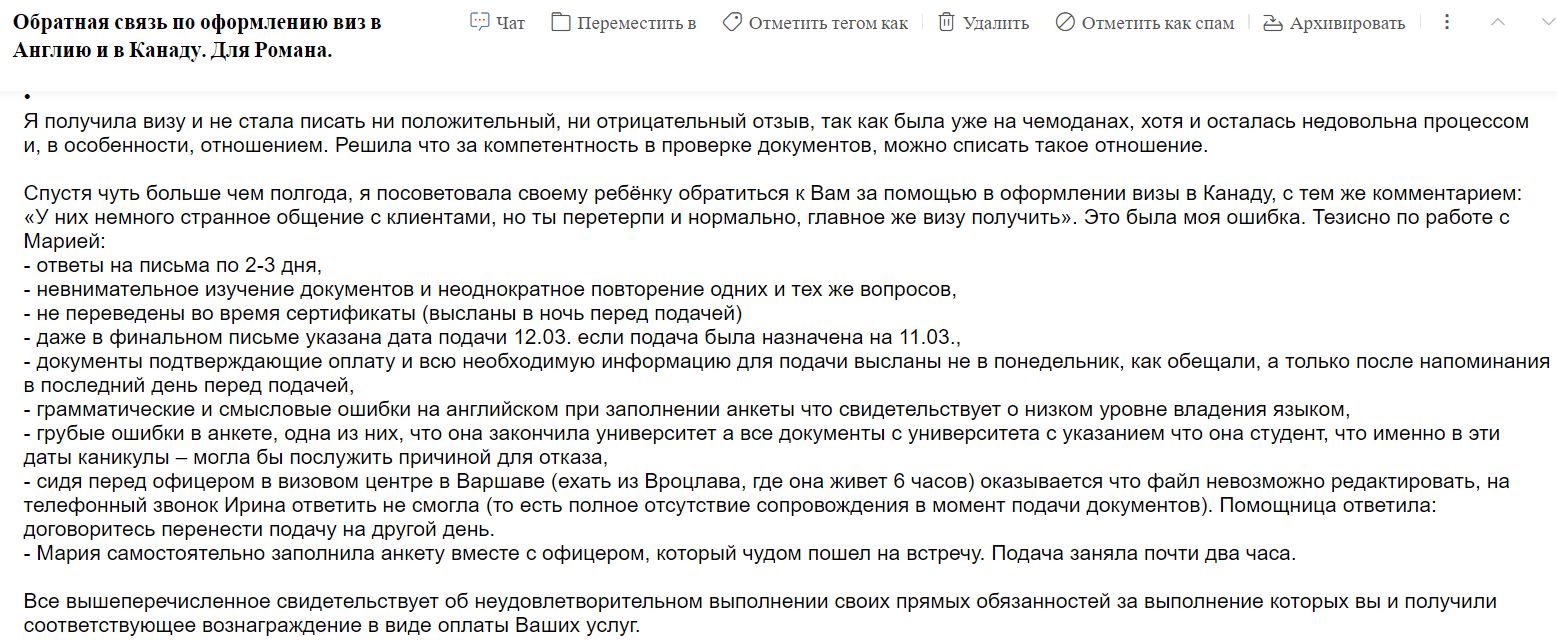Click the tag icon beside «Отметить тегом как»

click(x=733, y=21)
